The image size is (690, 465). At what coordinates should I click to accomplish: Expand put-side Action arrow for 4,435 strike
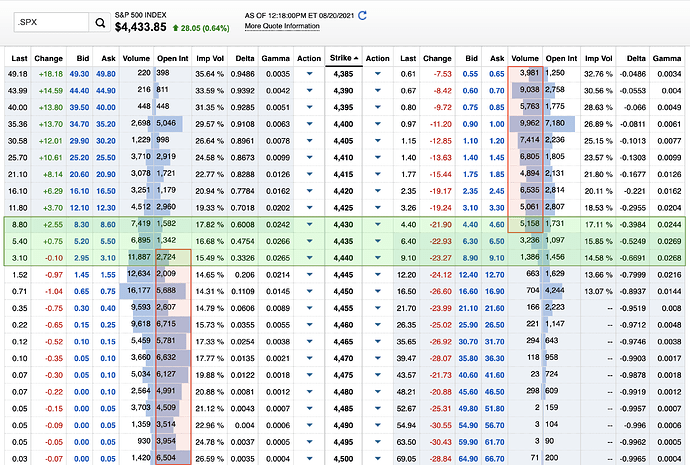(377, 241)
